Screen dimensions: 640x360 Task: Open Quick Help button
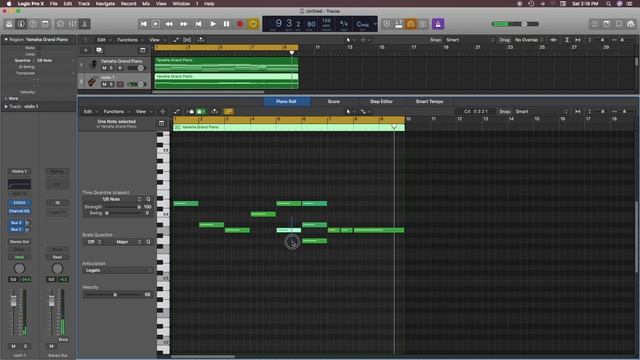(33, 24)
